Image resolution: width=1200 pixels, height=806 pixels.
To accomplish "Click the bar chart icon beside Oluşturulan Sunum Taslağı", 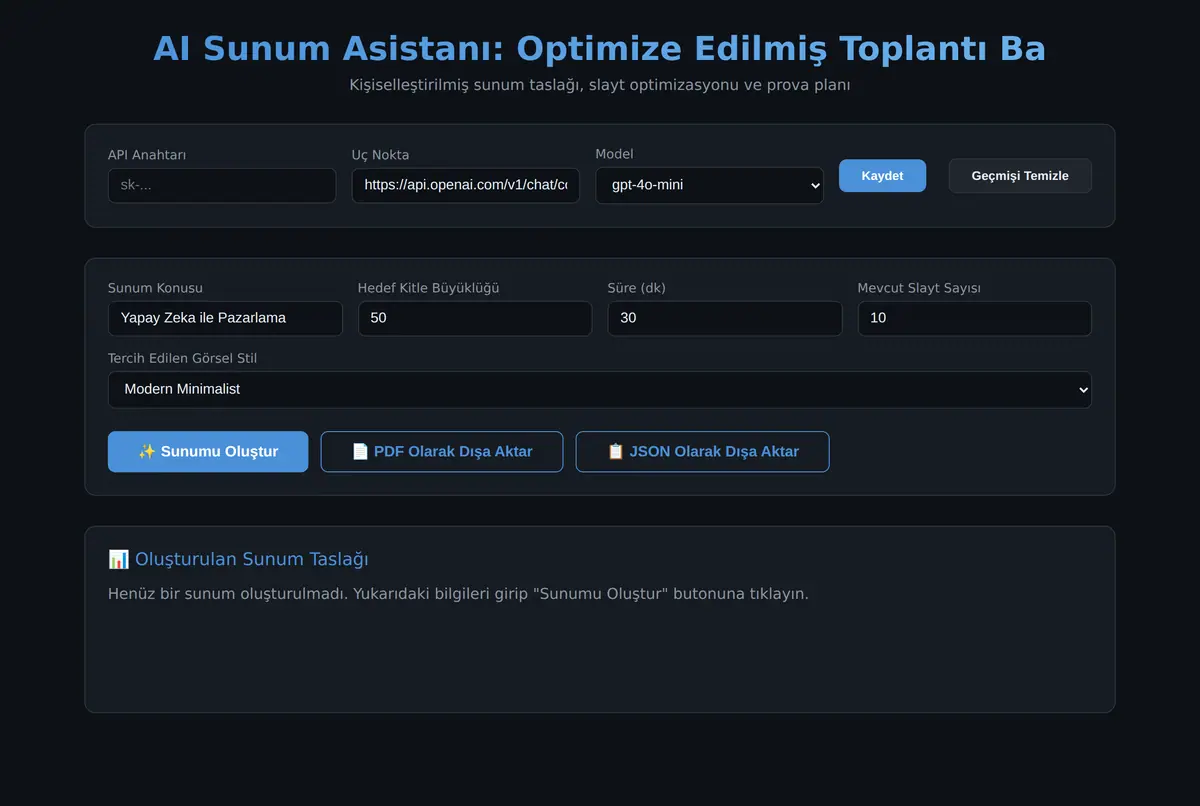I will click(119, 559).
